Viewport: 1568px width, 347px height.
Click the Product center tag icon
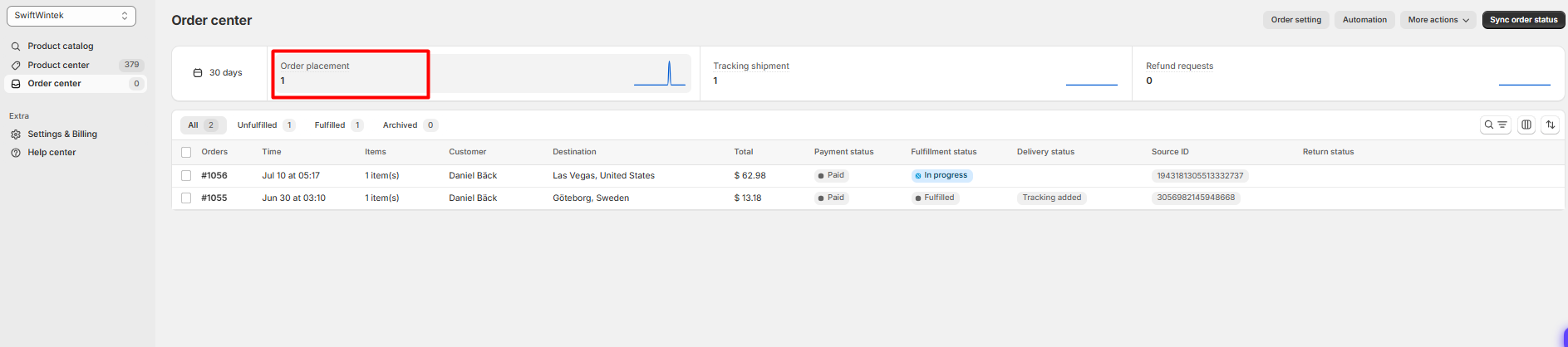(16, 65)
